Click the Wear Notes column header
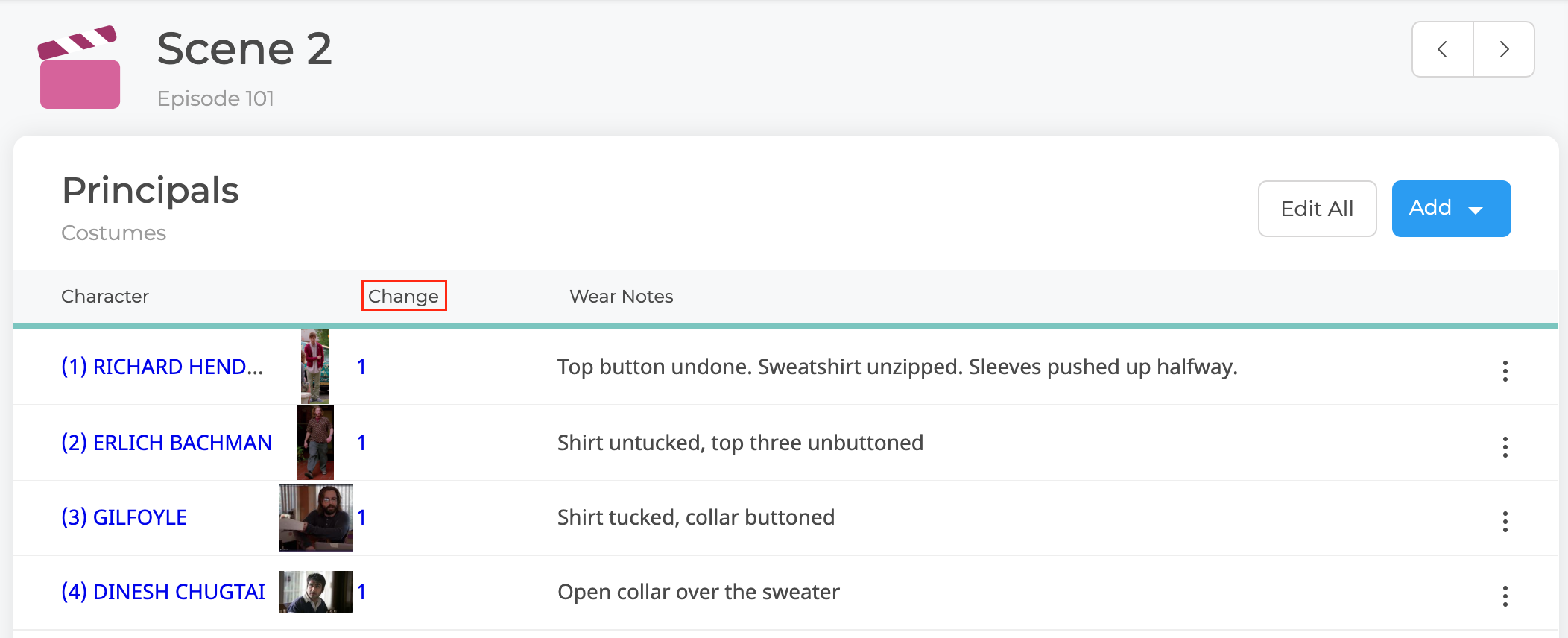Viewport: 1568px width, 638px height. pos(622,297)
